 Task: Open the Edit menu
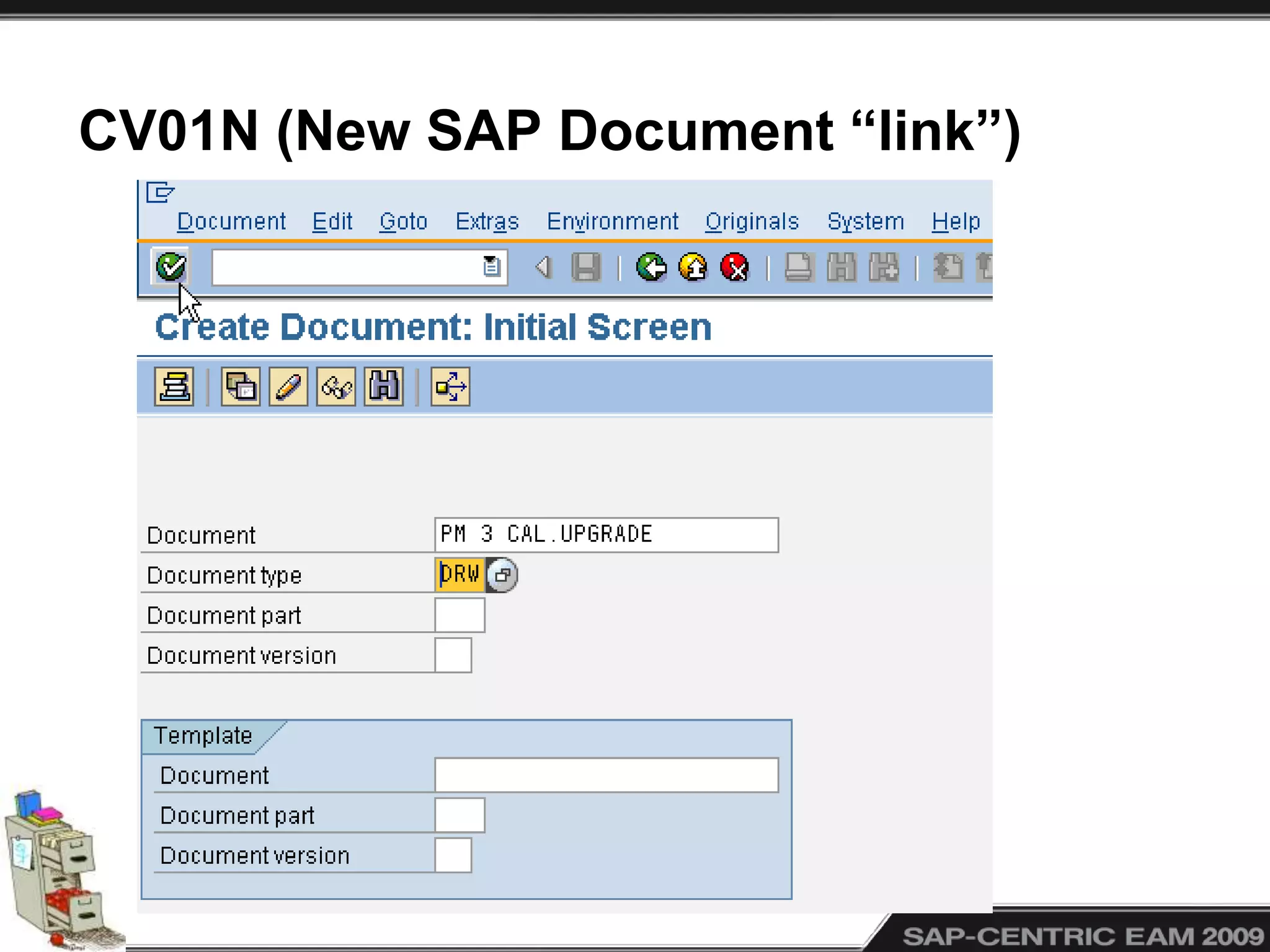coord(332,221)
